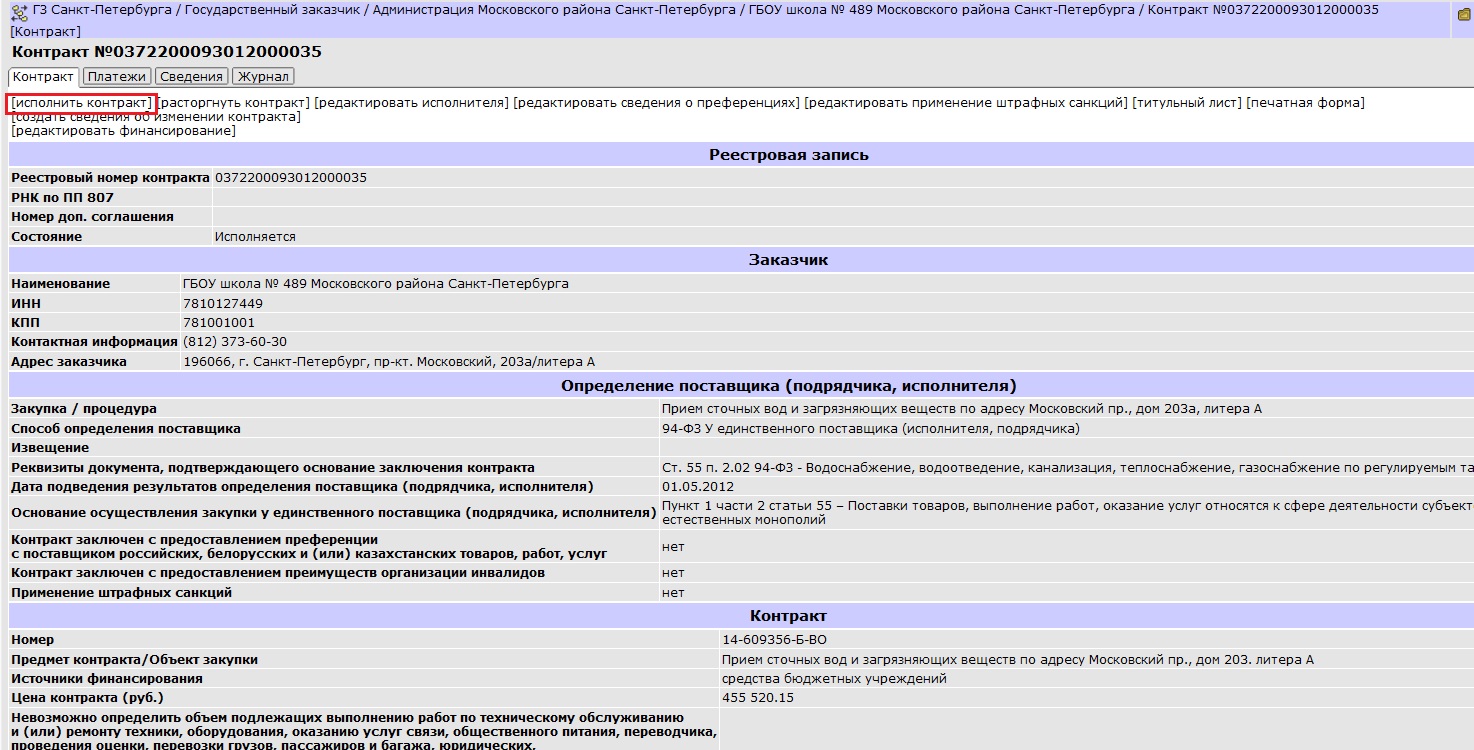Click the ИНН value 7810127449
Screen dimensions: 1474x750
coord(223,304)
